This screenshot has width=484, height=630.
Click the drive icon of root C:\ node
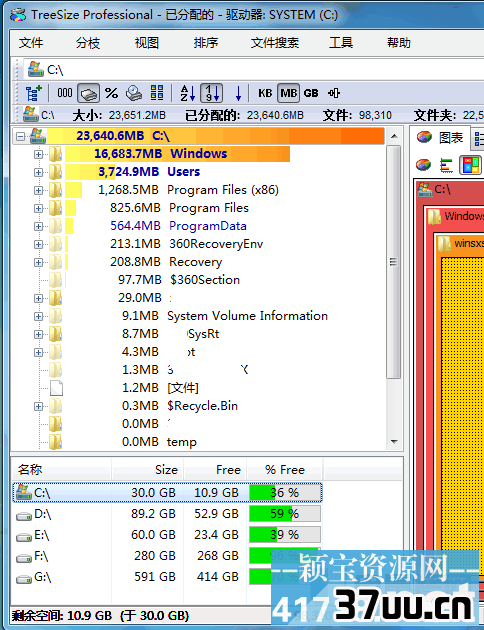tap(37, 136)
